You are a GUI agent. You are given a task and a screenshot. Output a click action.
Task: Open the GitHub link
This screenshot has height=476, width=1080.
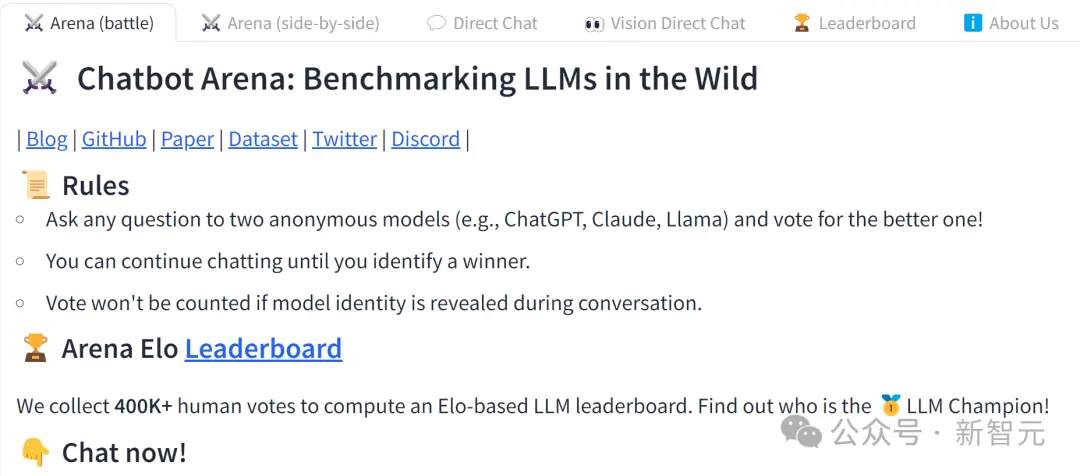pos(114,139)
